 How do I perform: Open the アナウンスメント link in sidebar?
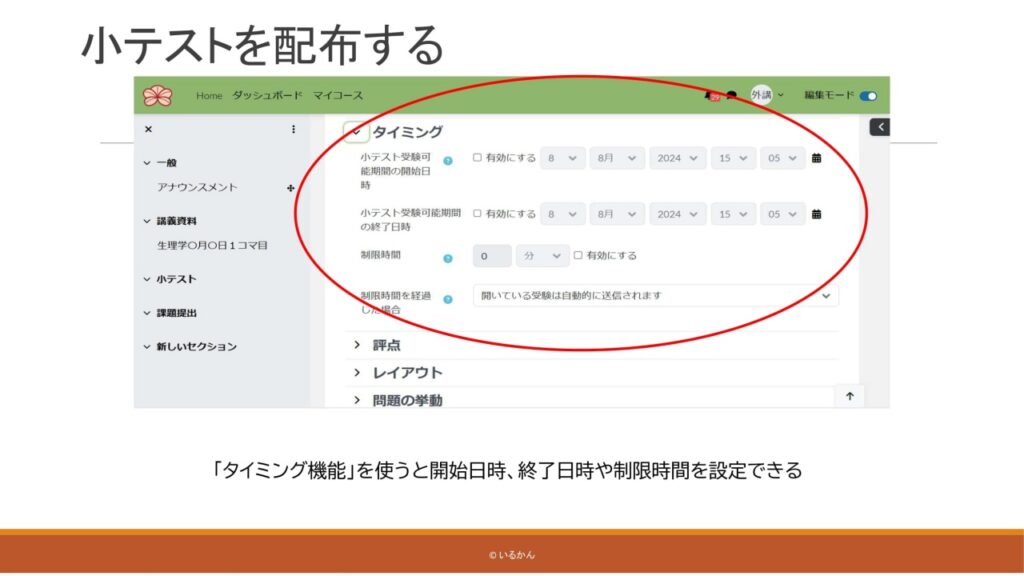click(x=197, y=188)
